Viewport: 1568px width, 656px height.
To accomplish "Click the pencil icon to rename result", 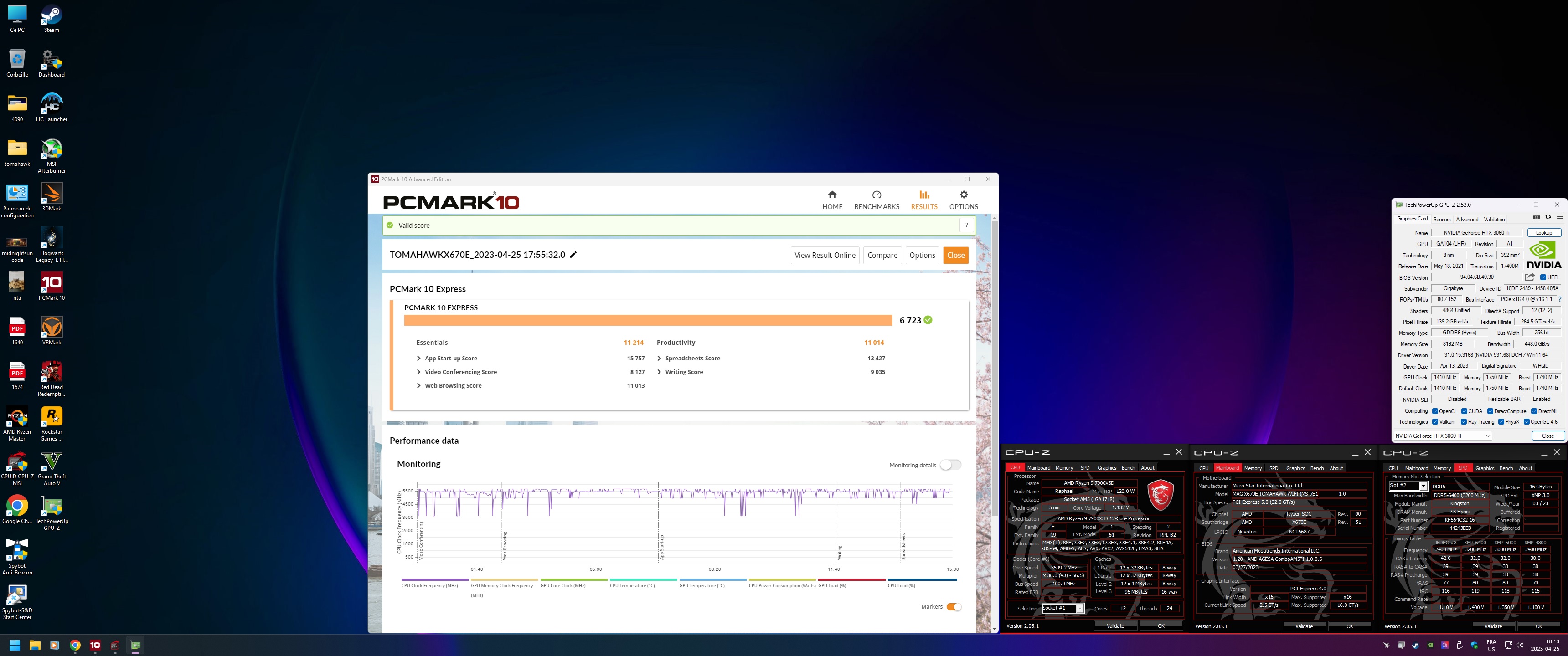I will pyautogui.click(x=573, y=255).
